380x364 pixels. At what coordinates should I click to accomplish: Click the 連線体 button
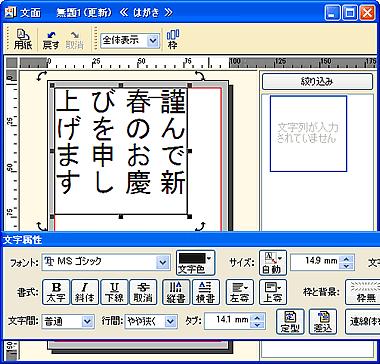(362, 321)
